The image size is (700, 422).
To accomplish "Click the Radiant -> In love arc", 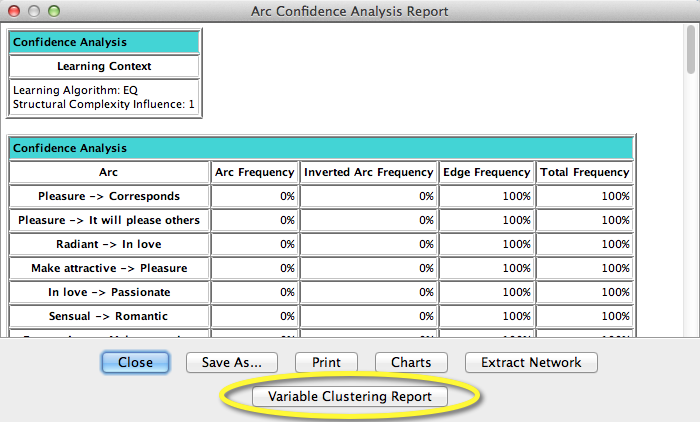I will 109,244.
